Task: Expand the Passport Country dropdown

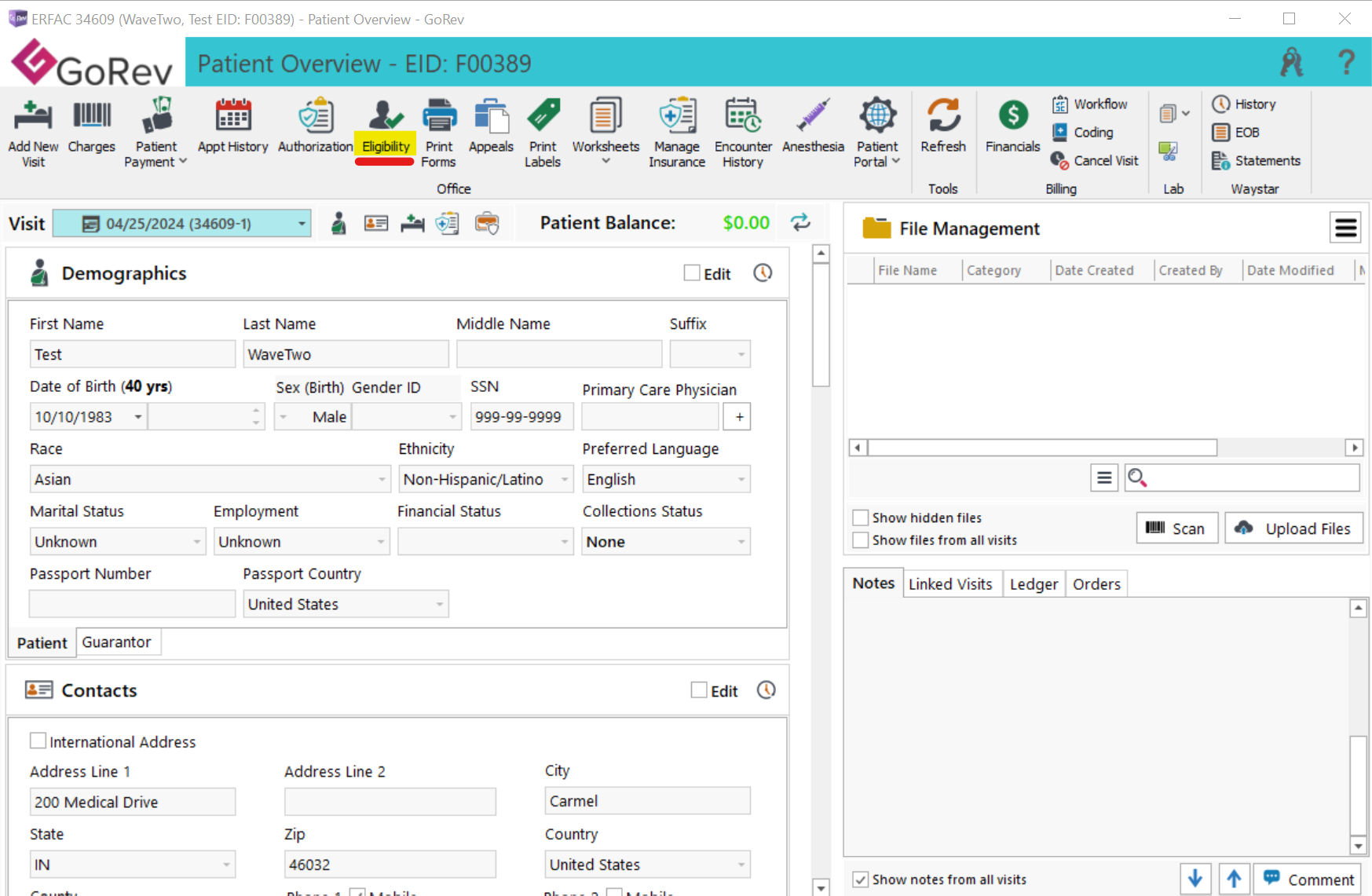Action: point(439,604)
